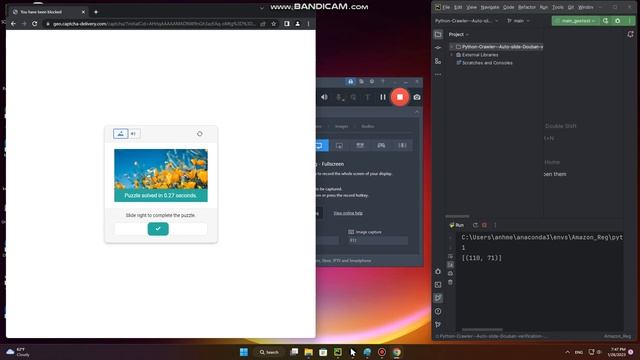Click the red Bandicam stop recording button
The image size is (640, 360).
pyautogui.click(x=400, y=97)
